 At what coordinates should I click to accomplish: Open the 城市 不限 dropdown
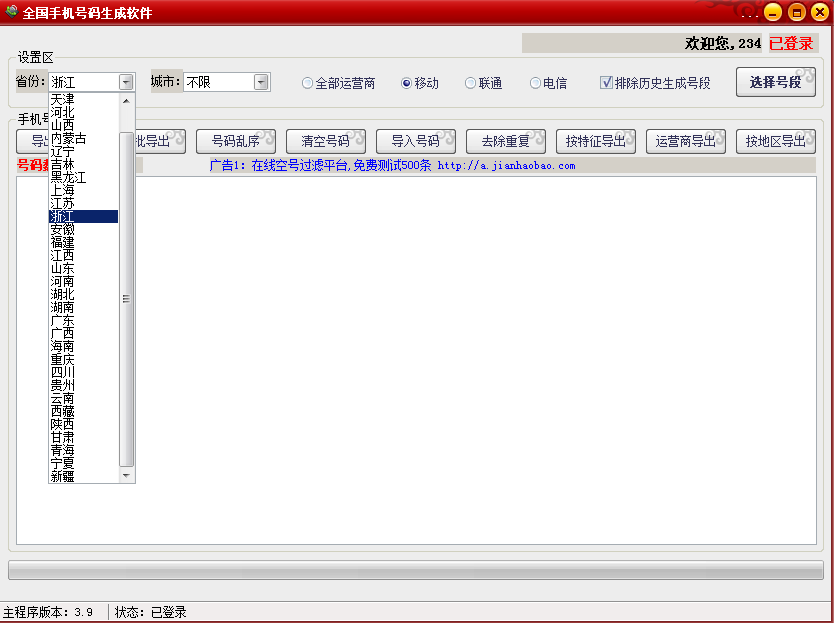click(x=227, y=82)
